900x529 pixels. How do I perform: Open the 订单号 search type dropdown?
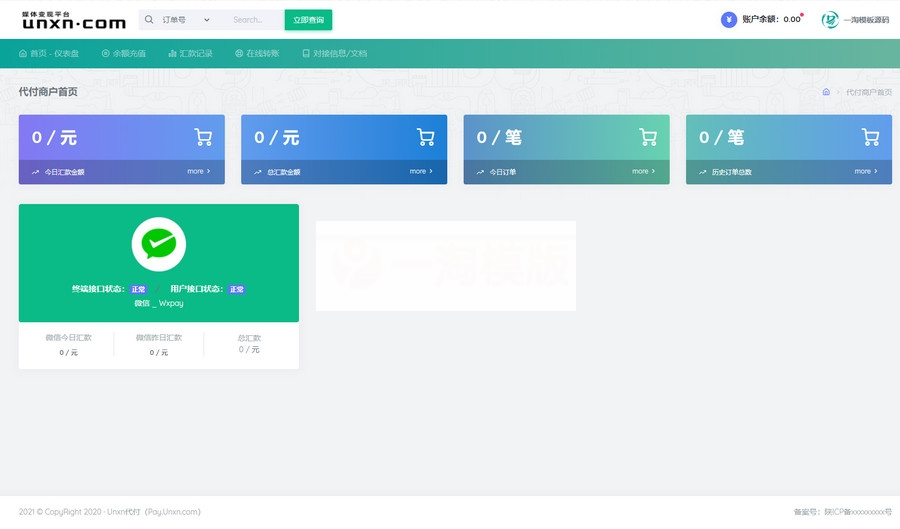pyautogui.click(x=186, y=20)
